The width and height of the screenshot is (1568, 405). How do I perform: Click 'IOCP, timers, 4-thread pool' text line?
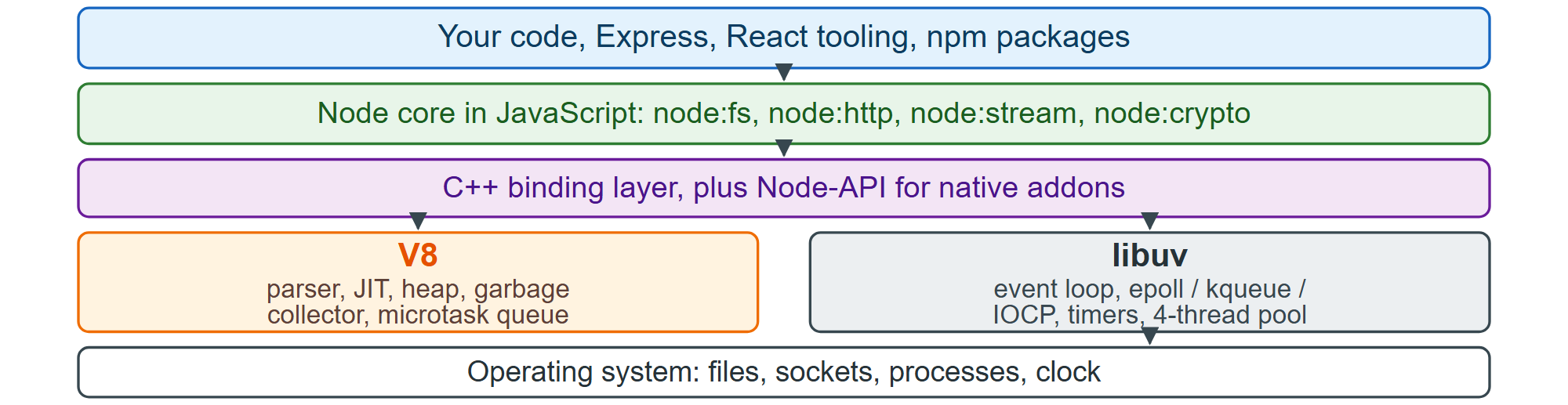1149,315
